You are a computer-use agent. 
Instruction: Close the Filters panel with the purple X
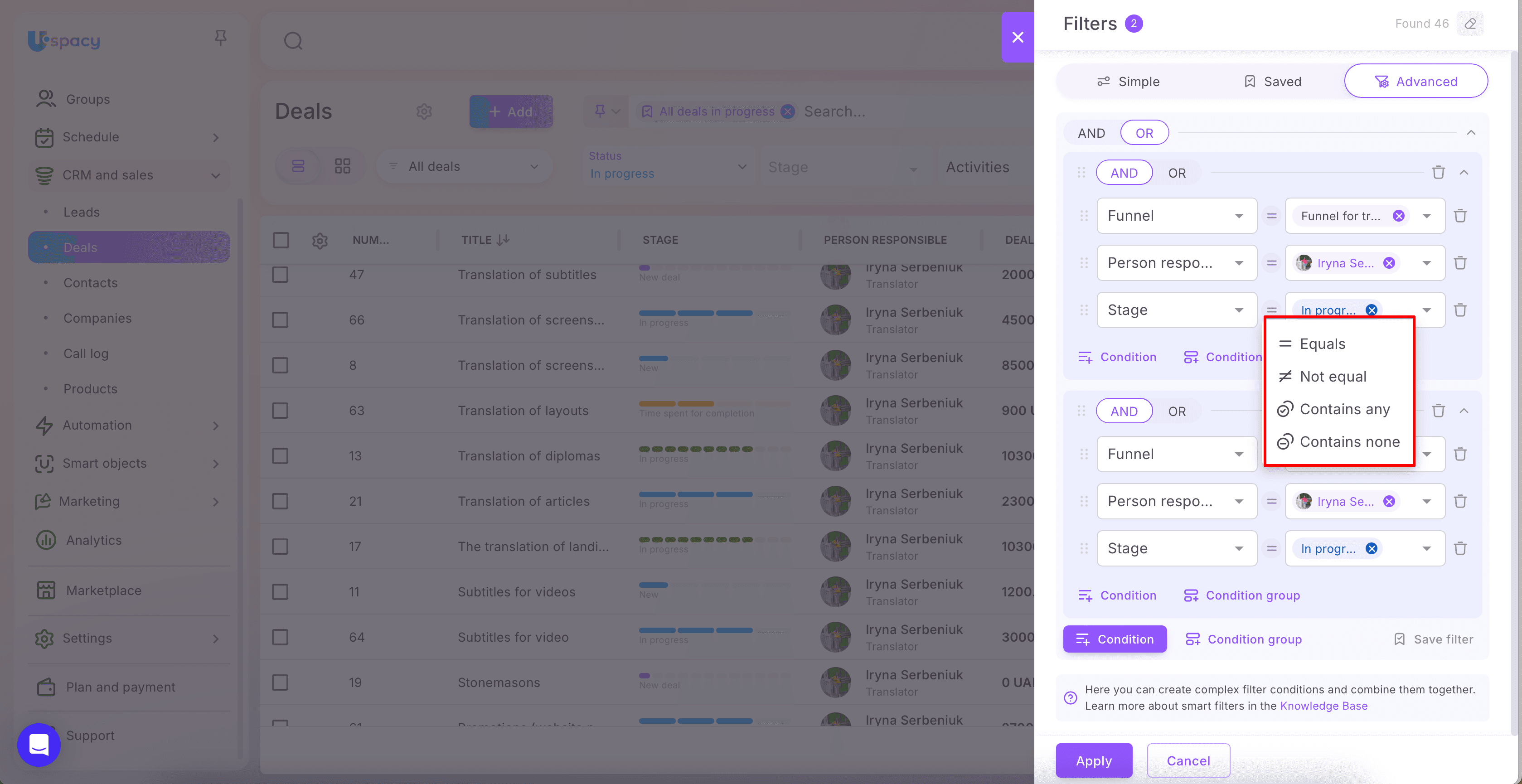pos(1018,37)
